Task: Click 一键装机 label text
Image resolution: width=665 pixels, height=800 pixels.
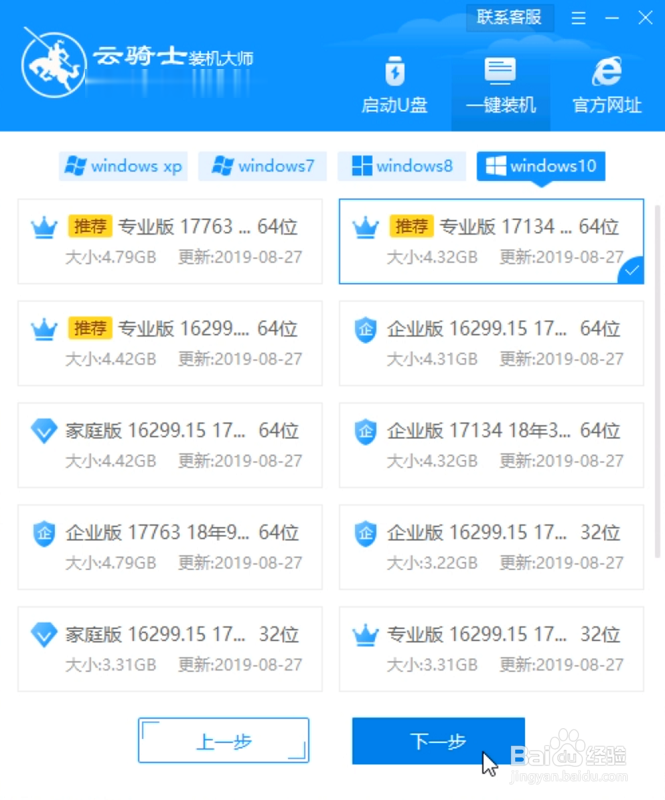Action: pos(501,105)
